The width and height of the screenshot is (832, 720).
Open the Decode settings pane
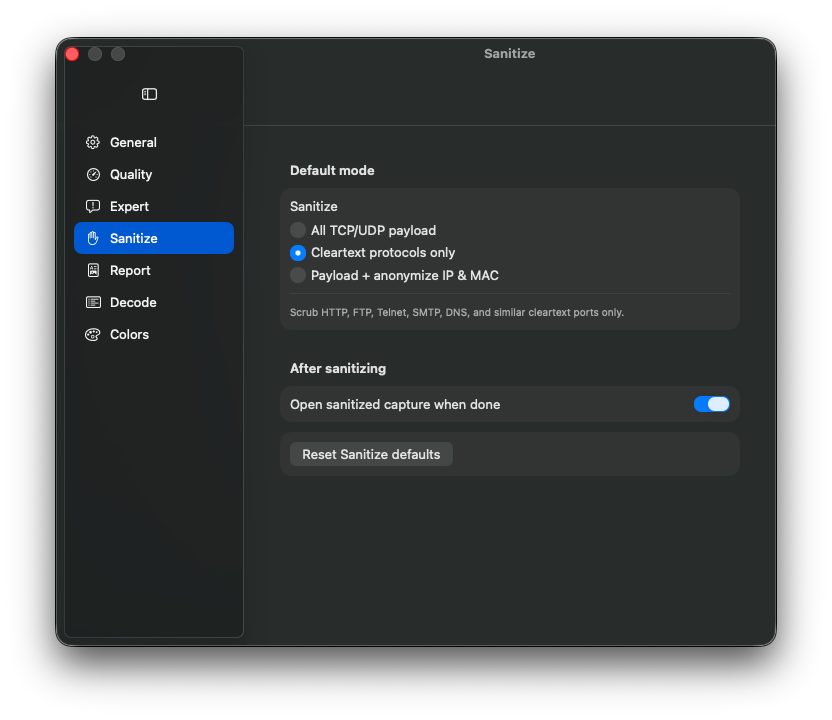coord(154,302)
